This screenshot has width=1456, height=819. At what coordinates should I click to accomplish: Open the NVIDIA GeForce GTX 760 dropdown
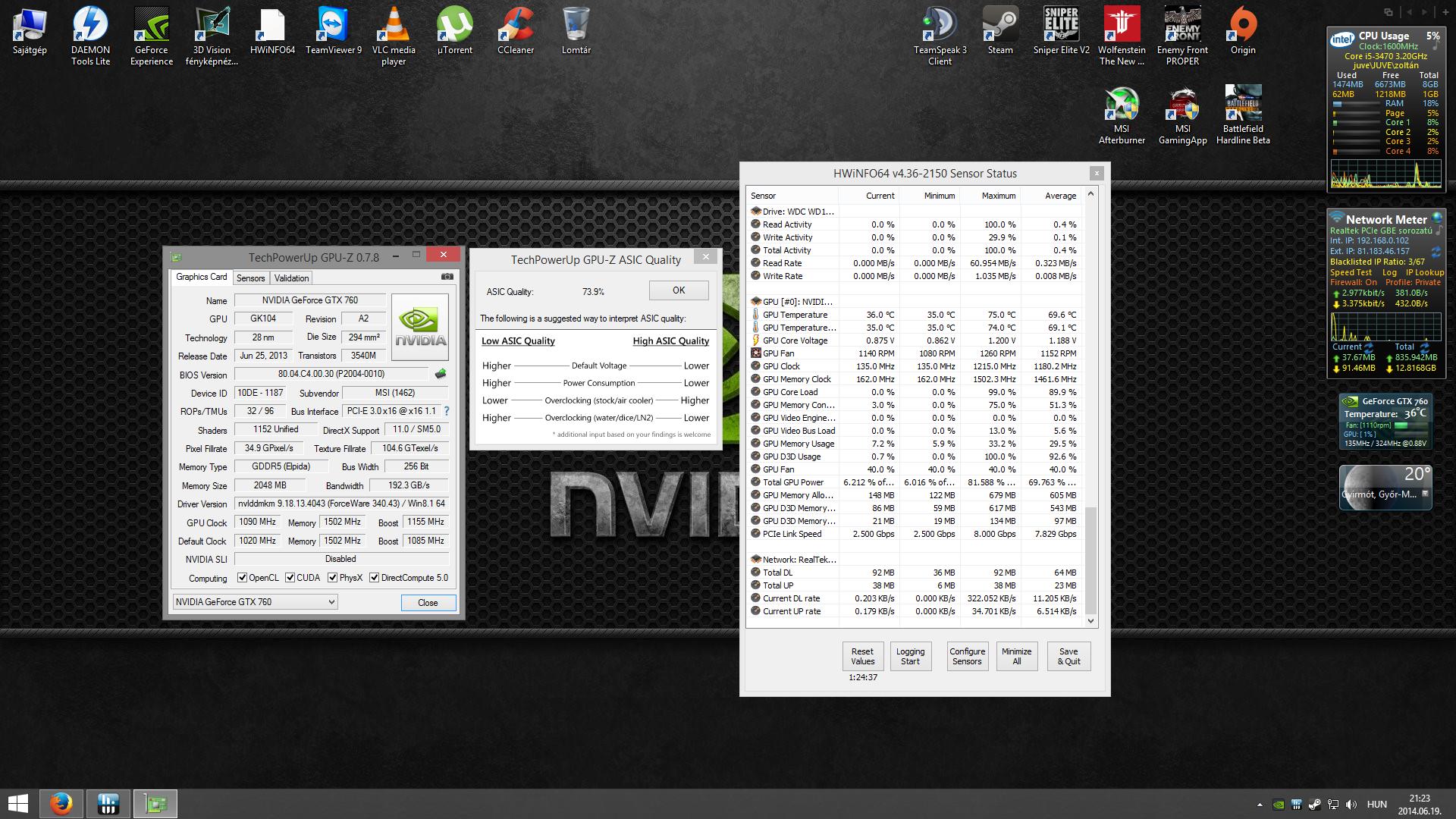(256, 602)
